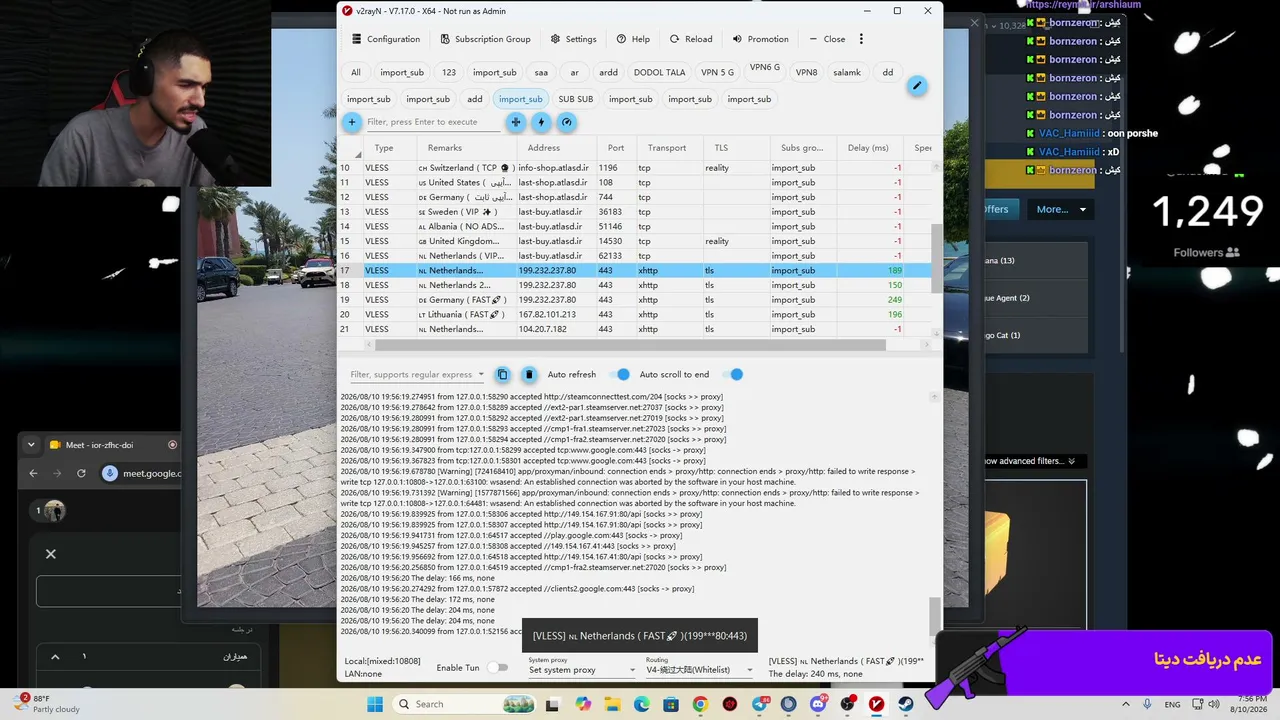Click the Windows Start button
This screenshot has width=1280, height=720.
point(375,704)
